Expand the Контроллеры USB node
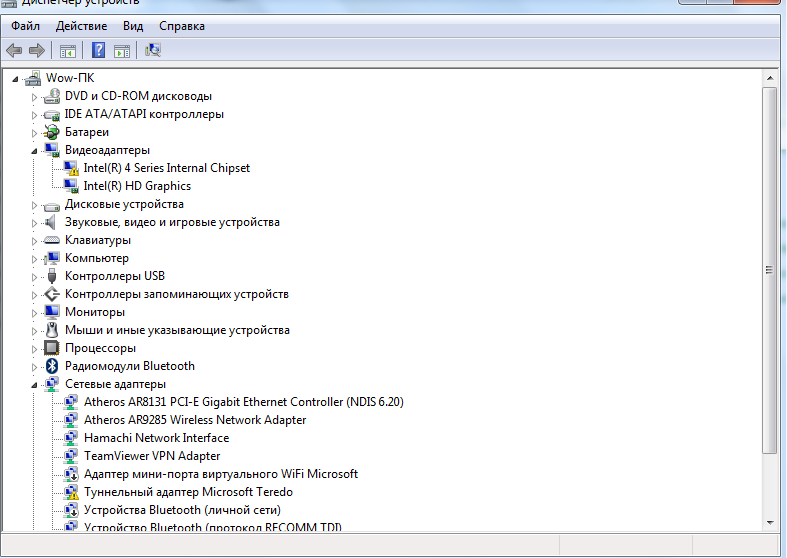 (x=34, y=277)
